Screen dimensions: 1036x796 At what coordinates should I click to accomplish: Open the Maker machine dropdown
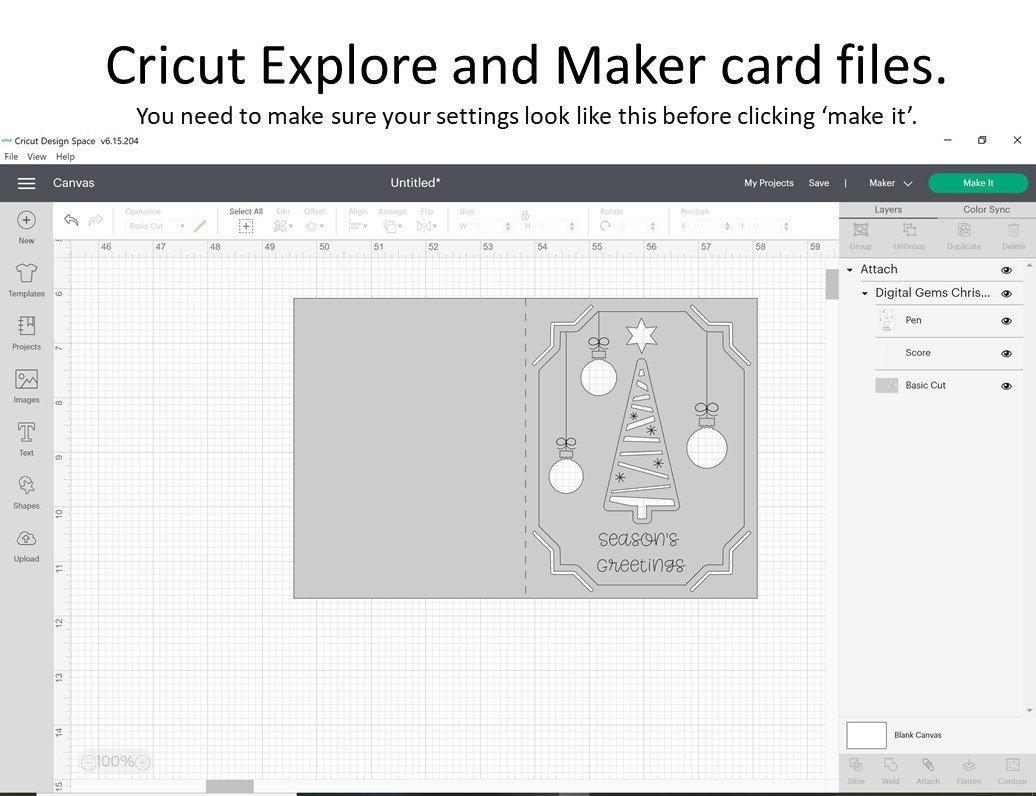click(891, 183)
